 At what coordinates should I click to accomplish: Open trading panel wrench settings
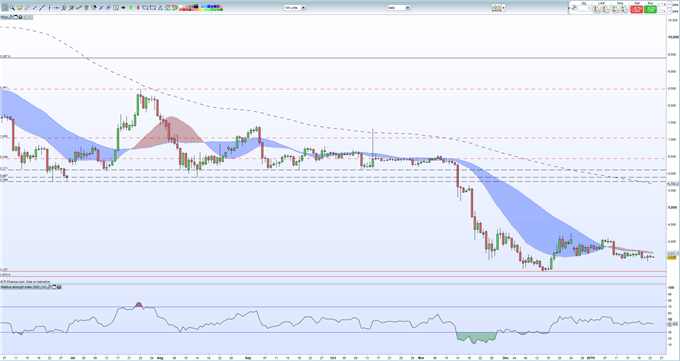pos(574,7)
